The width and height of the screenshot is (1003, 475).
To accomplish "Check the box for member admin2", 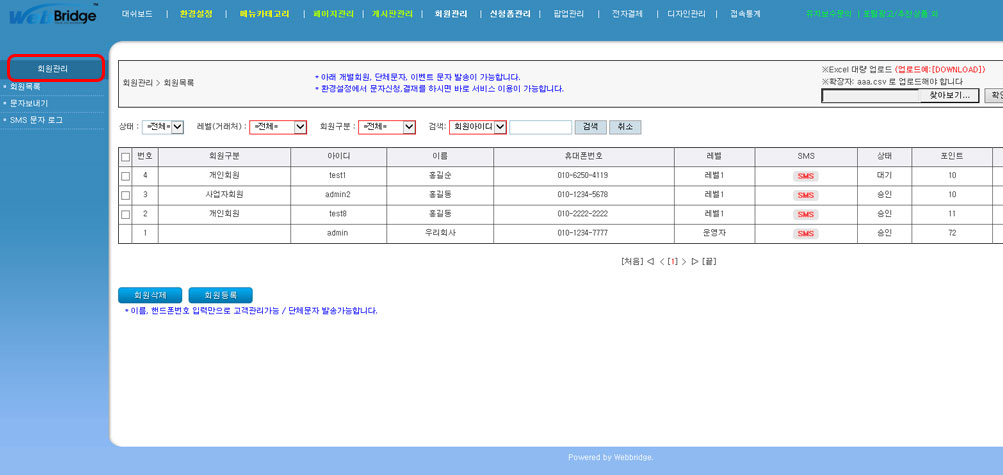I will [125, 195].
